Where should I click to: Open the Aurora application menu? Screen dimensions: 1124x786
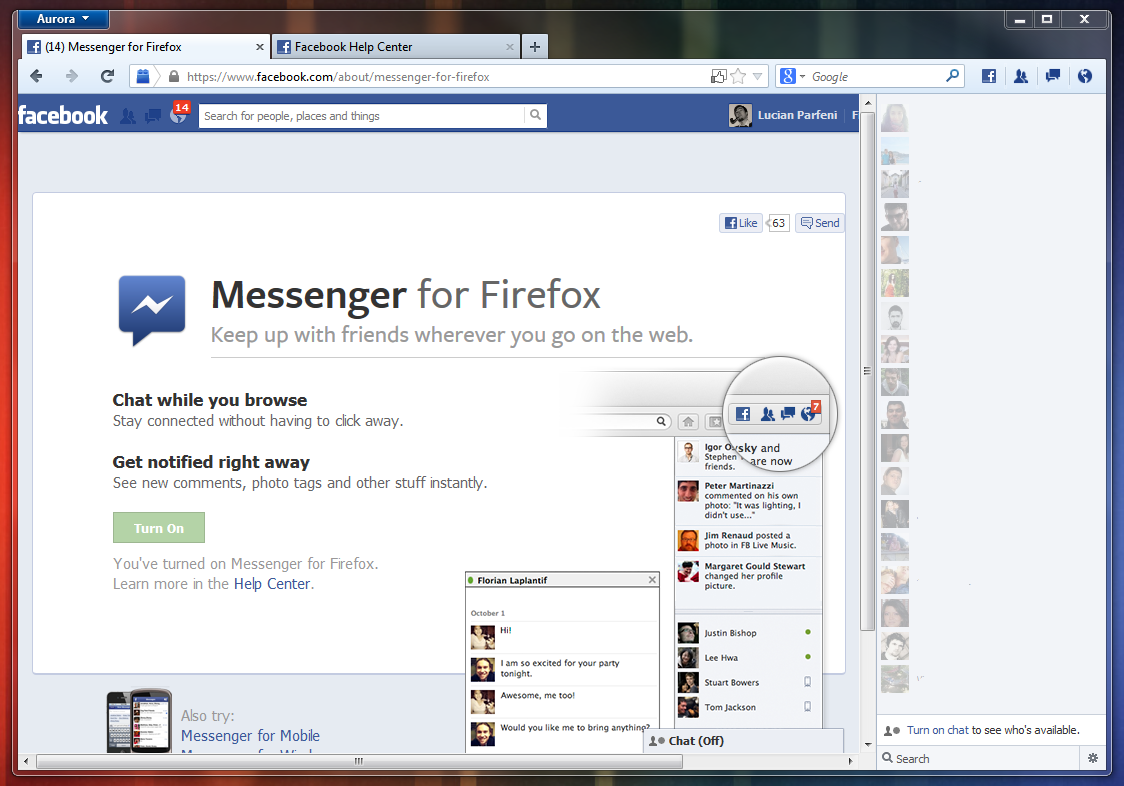tap(63, 19)
